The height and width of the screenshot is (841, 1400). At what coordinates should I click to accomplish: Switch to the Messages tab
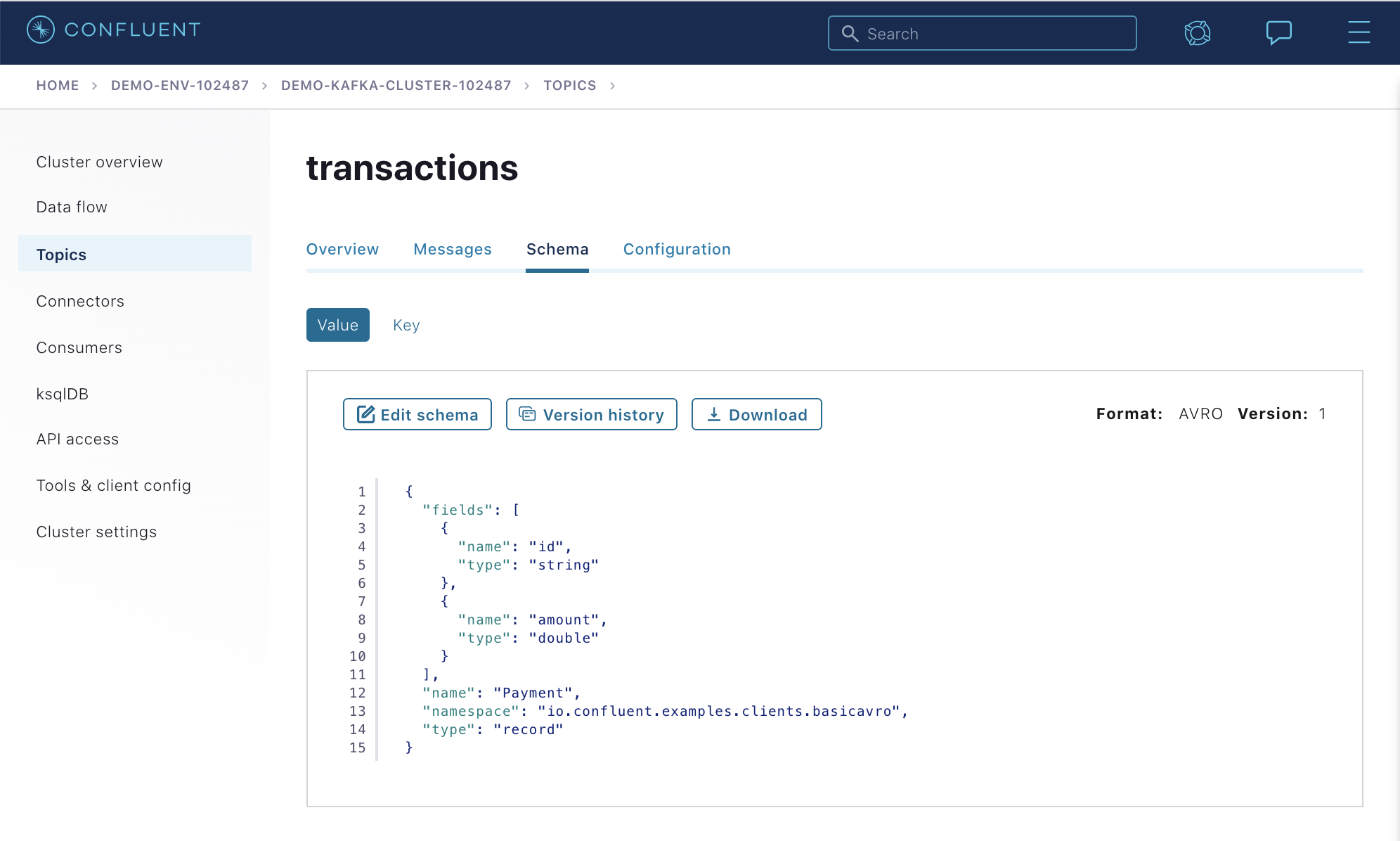(x=452, y=250)
